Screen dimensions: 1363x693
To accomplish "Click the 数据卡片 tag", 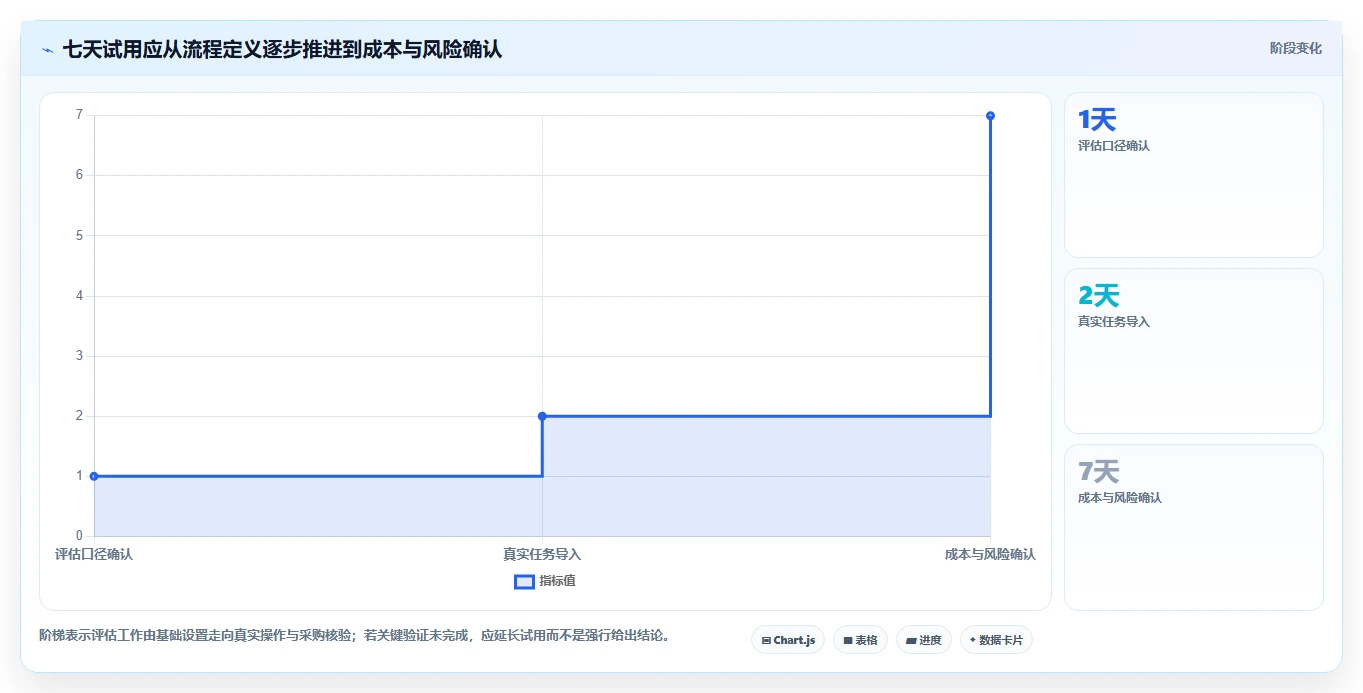I will tap(996, 640).
